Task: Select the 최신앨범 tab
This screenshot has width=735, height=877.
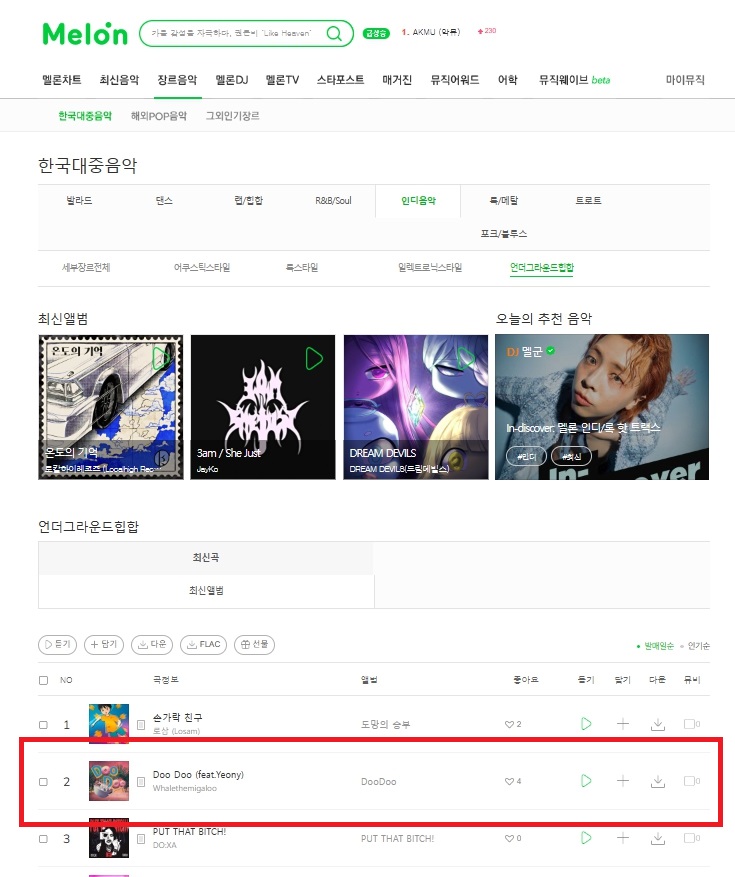Action: 206,591
